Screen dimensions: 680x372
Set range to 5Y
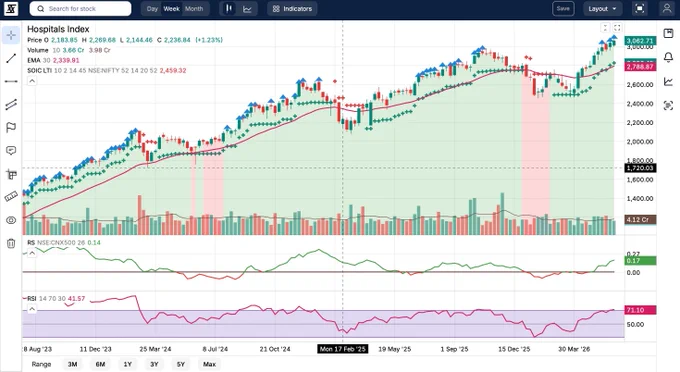coord(181,364)
